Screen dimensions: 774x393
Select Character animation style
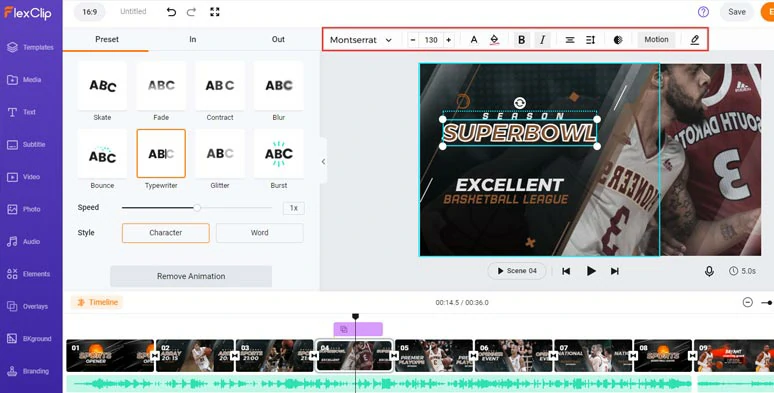pyautogui.click(x=166, y=233)
